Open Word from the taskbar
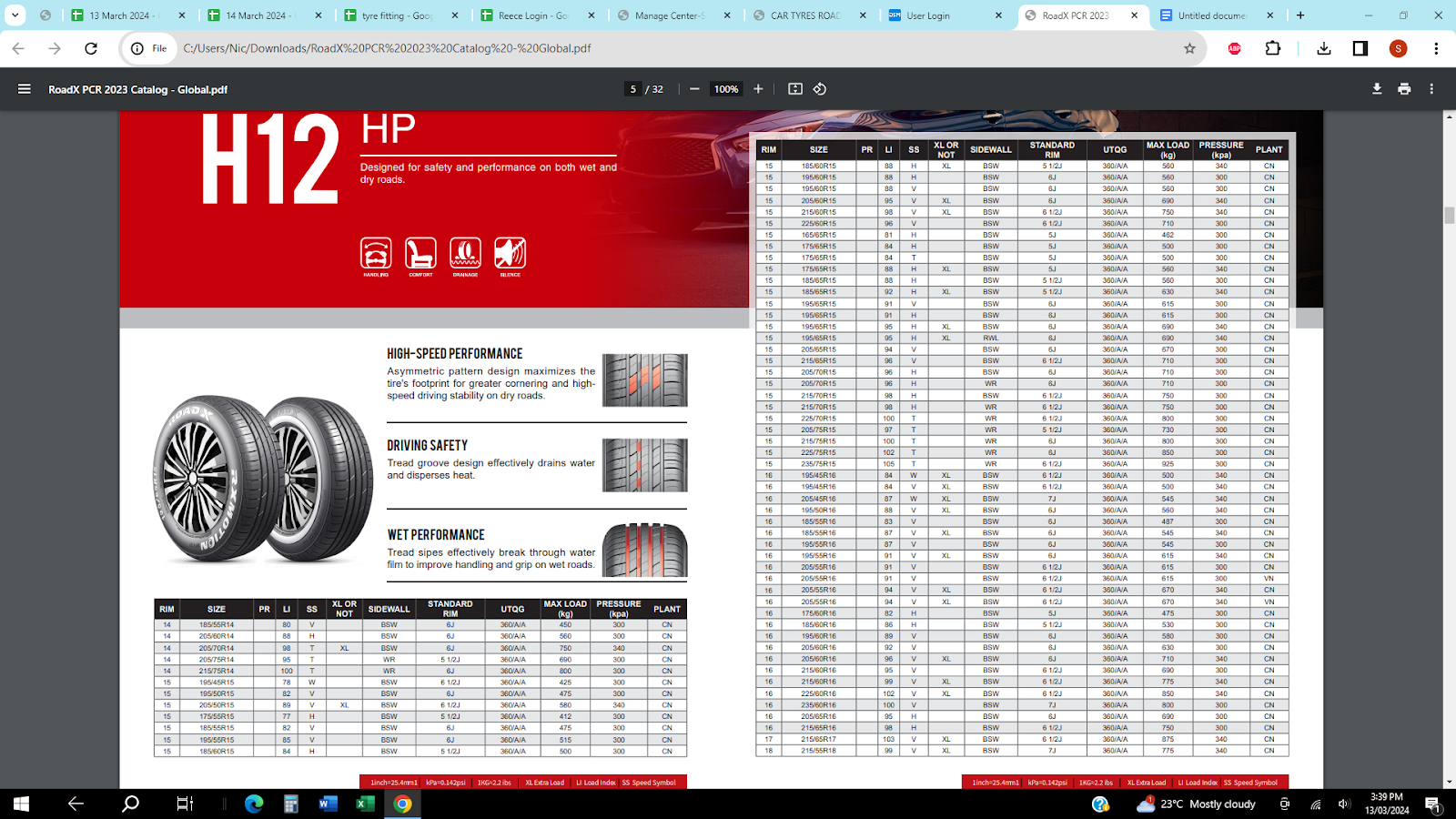Image resolution: width=1456 pixels, height=819 pixels. [x=329, y=804]
